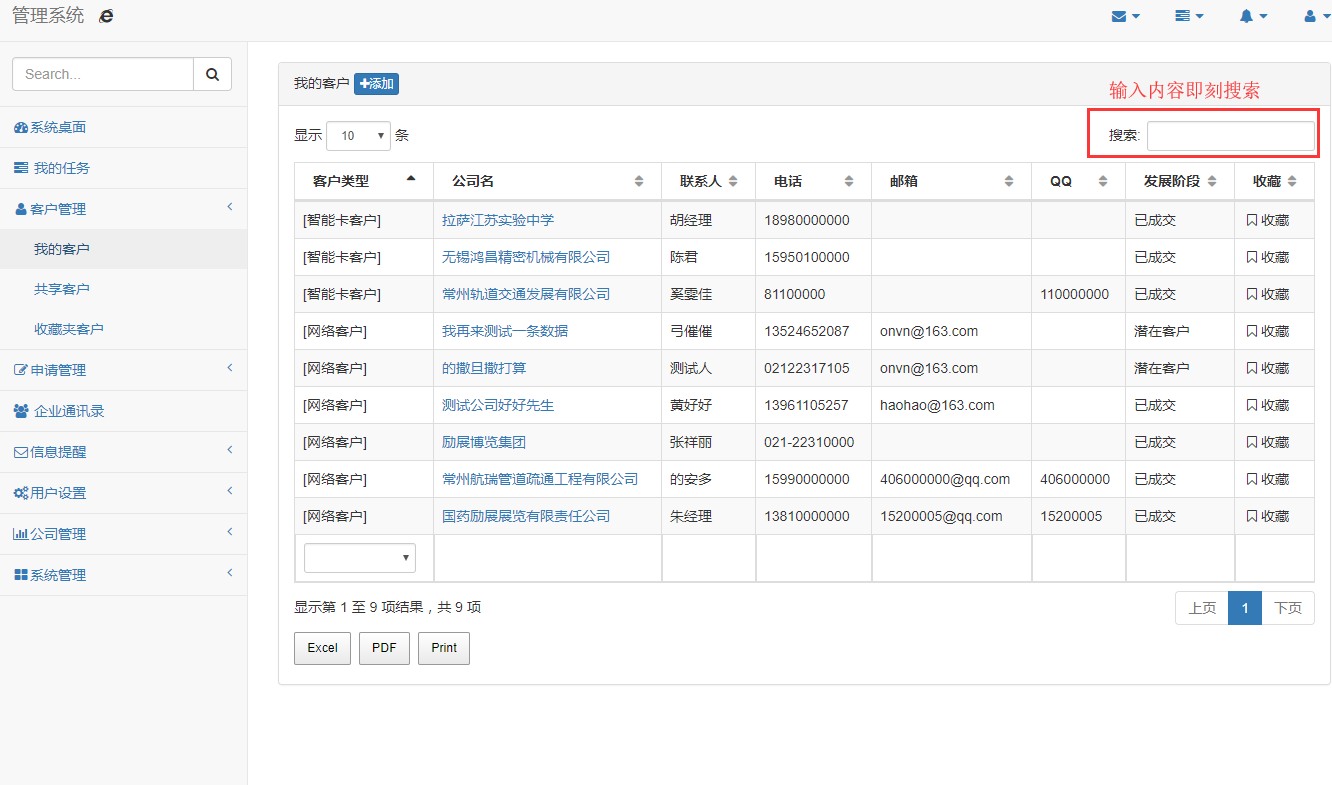Screen dimensions: 1332x785
Task: Go to 企业通讯录 in the sidebar
Action: [69, 411]
